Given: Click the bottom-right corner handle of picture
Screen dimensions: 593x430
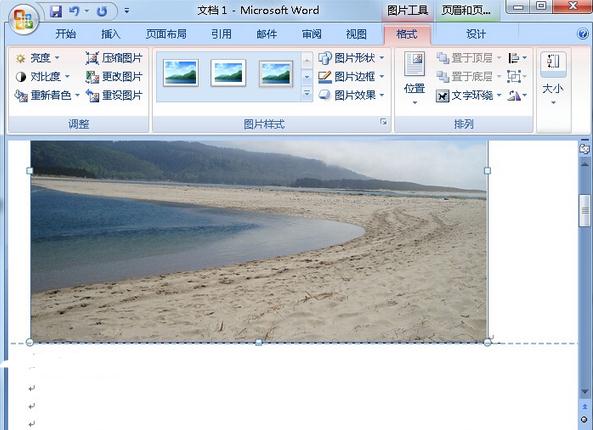Looking at the screenshot, I should pyautogui.click(x=487, y=342).
